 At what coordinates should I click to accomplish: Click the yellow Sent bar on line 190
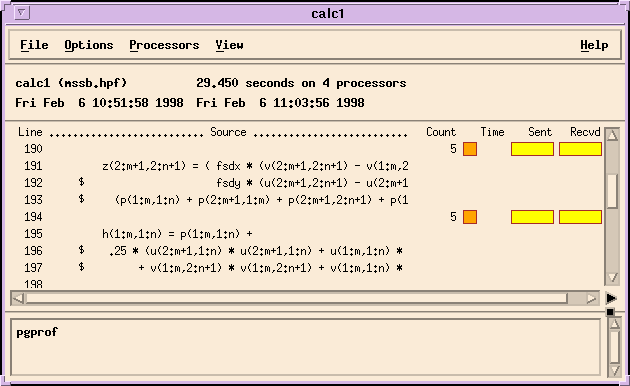[532, 149]
